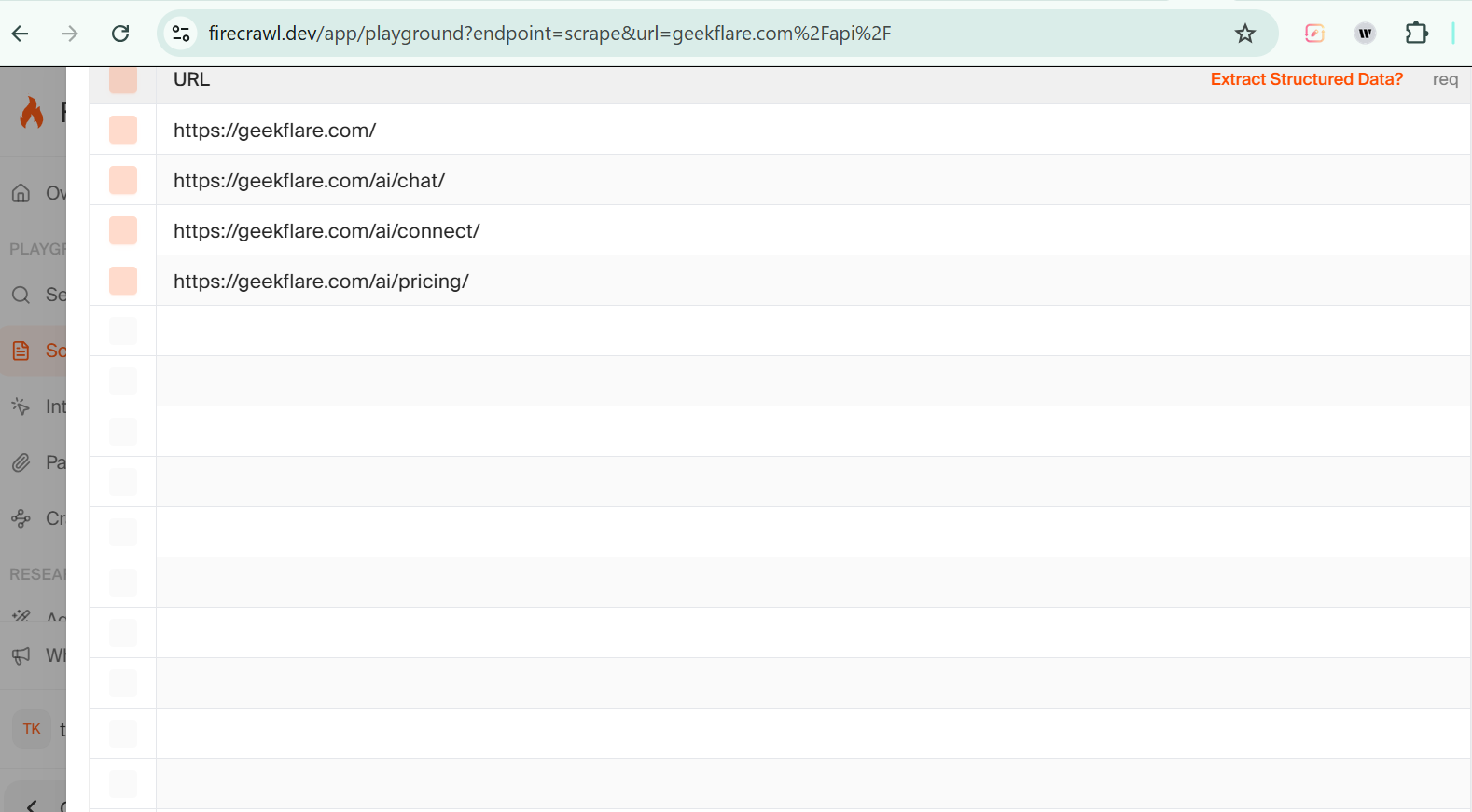
Task: Select the https://geekflare.com/ai/chat/ cell
Action: [812, 180]
